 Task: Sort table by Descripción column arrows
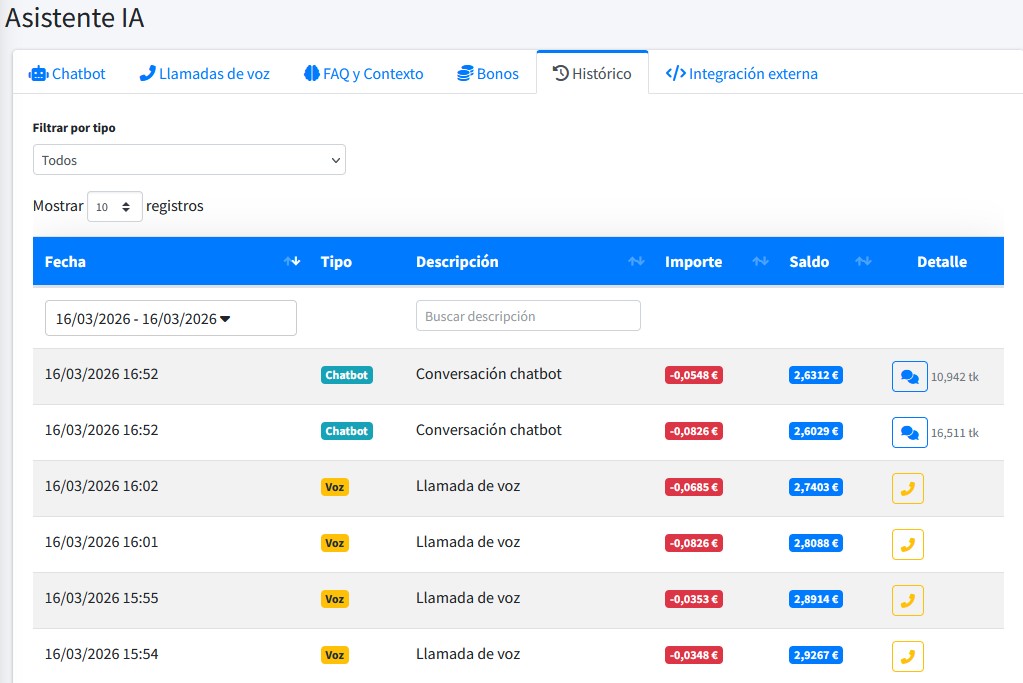coord(636,262)
